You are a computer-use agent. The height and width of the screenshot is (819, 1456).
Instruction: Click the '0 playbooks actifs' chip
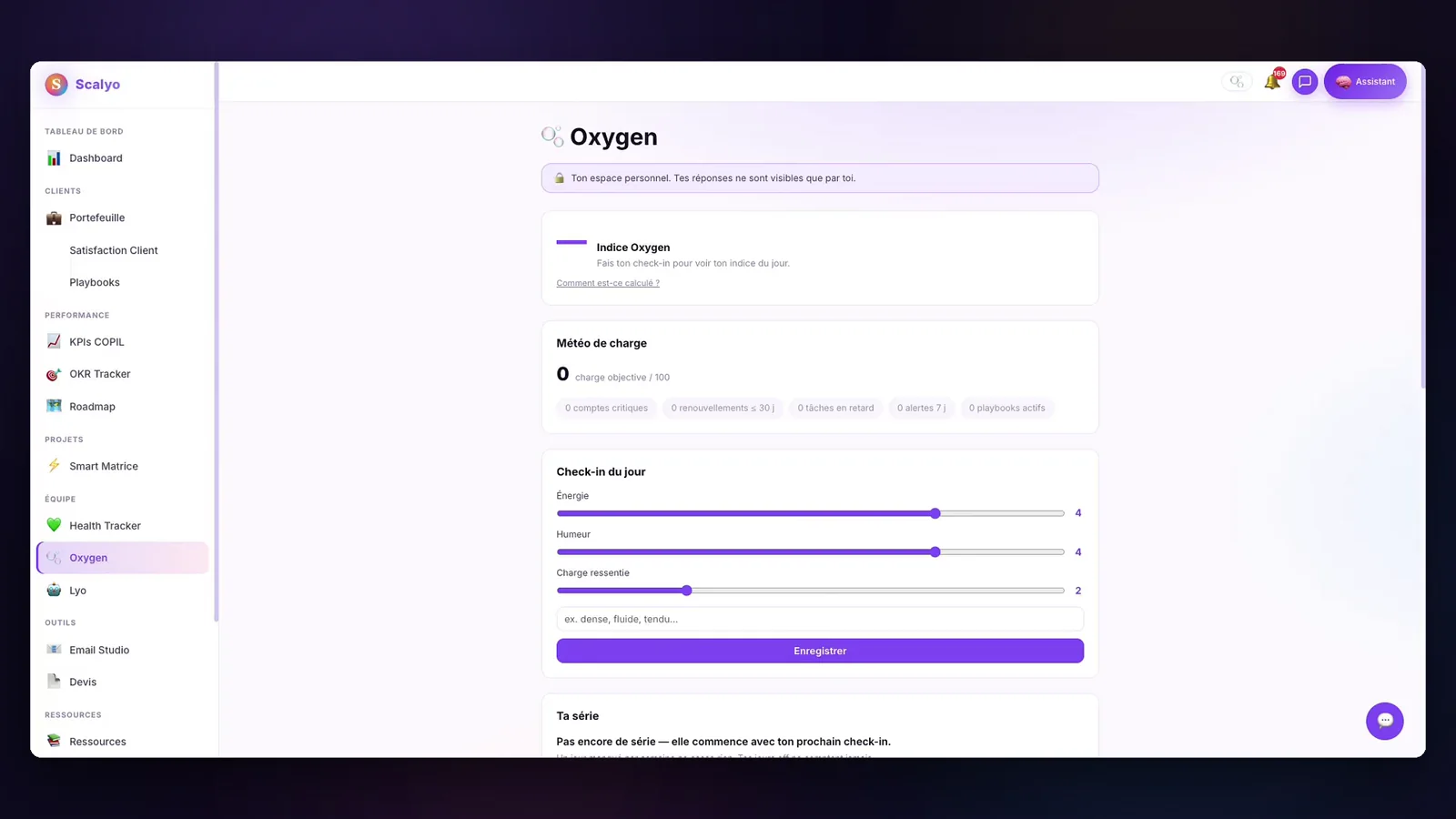[x=1006, y=409]
